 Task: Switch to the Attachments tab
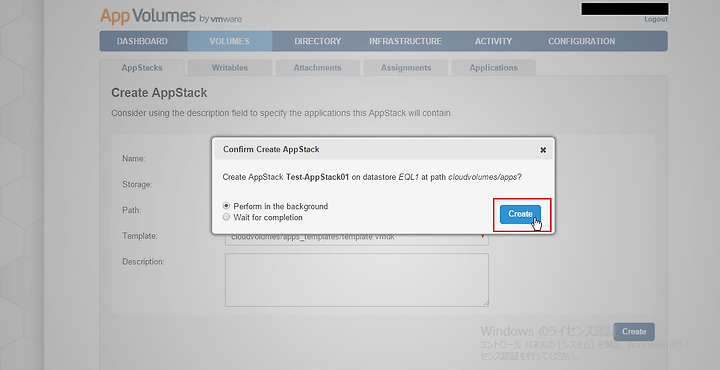click(317, 68)
